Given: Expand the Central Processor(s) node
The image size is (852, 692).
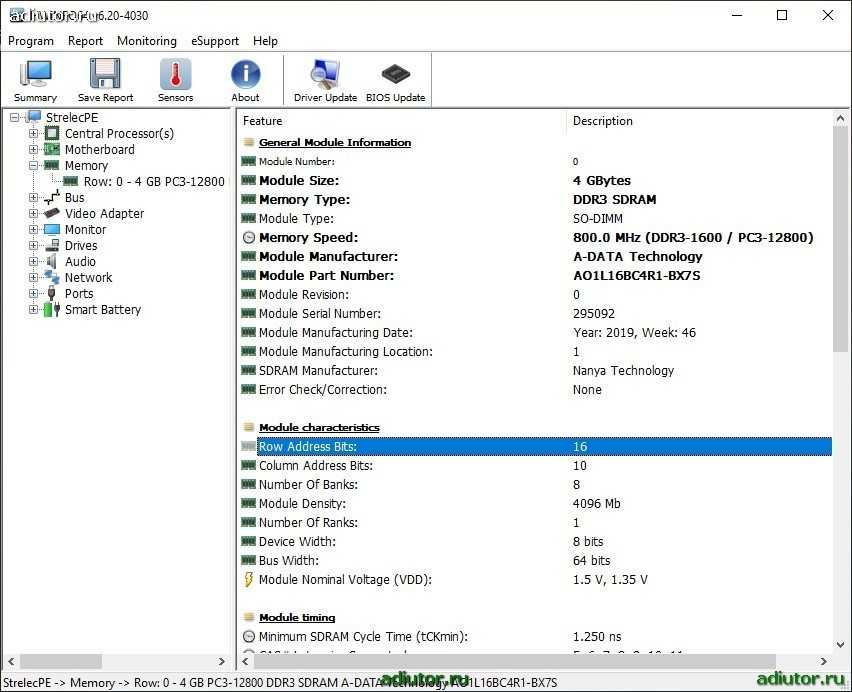Looking at the screenshot, I should coord(34,133).
